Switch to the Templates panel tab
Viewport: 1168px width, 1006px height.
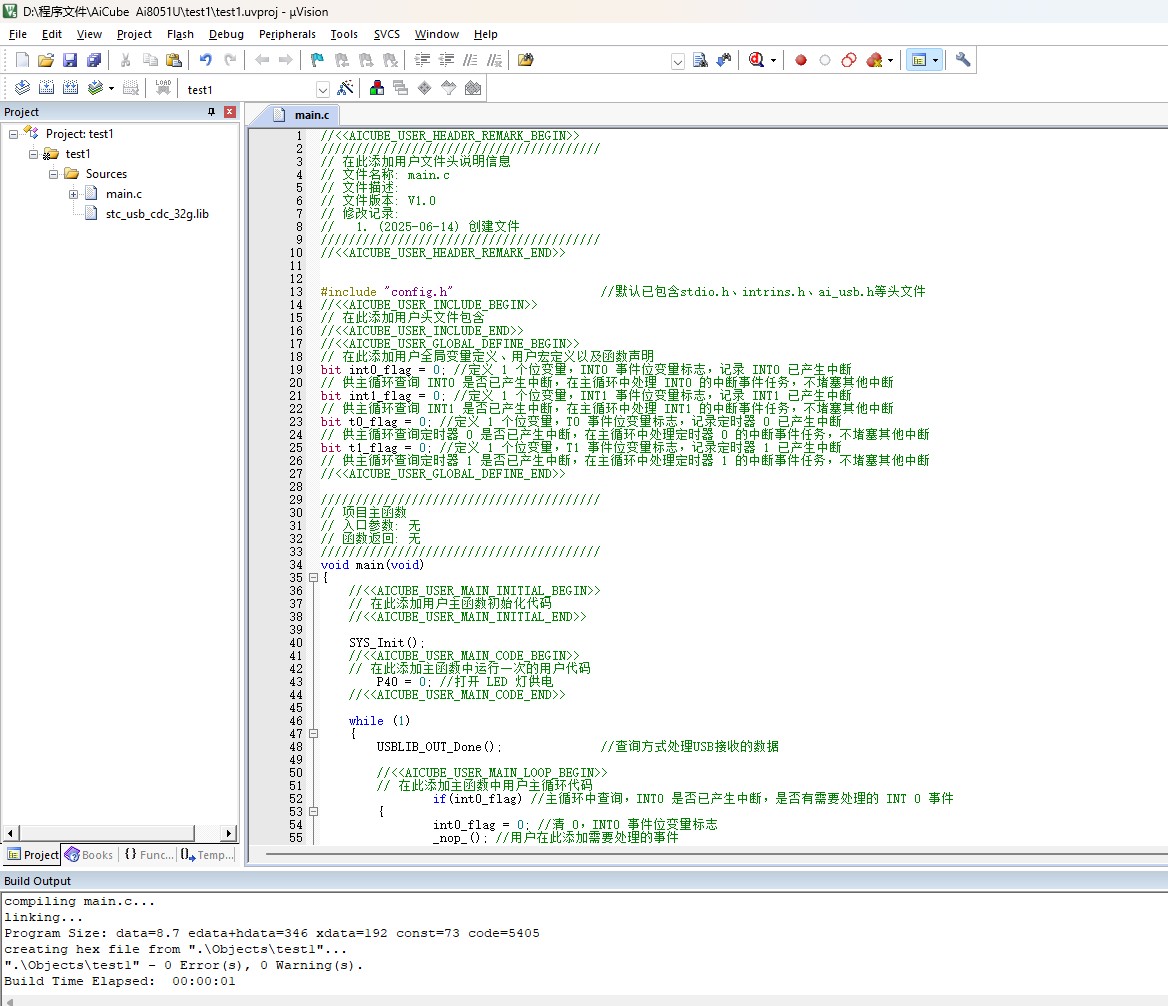[x=208, y=855]
